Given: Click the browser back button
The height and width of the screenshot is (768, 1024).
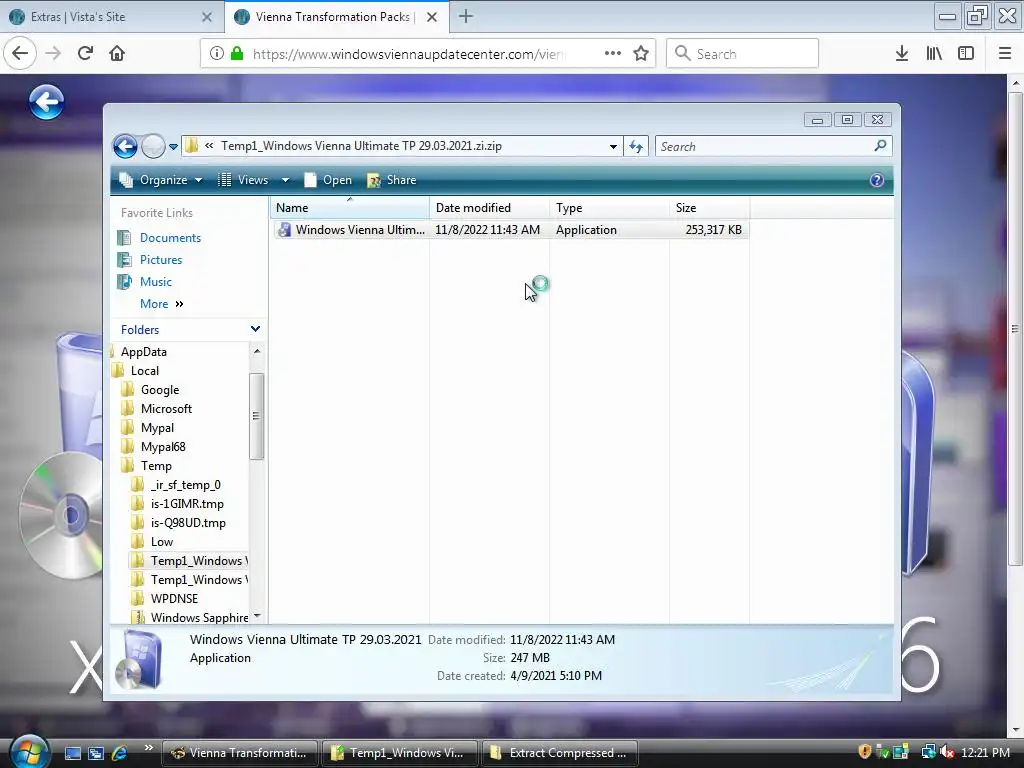Looking at the screenshot, I should (x=20, y=53).
